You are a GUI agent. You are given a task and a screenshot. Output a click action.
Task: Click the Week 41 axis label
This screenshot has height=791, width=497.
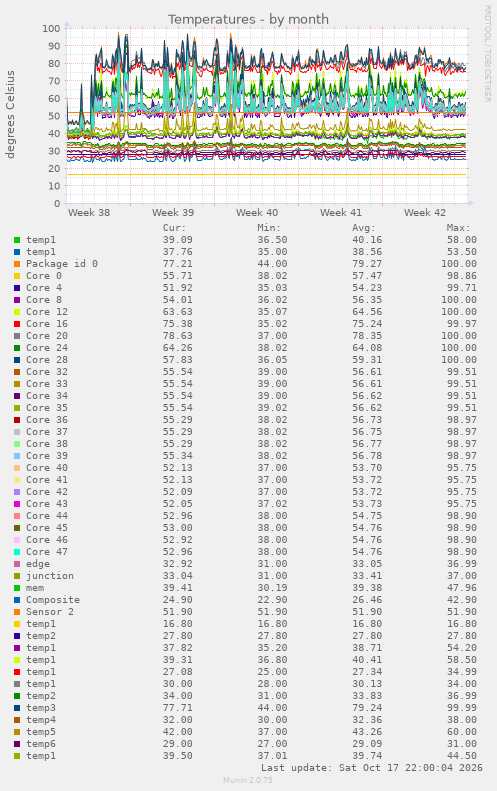point(341,212)
